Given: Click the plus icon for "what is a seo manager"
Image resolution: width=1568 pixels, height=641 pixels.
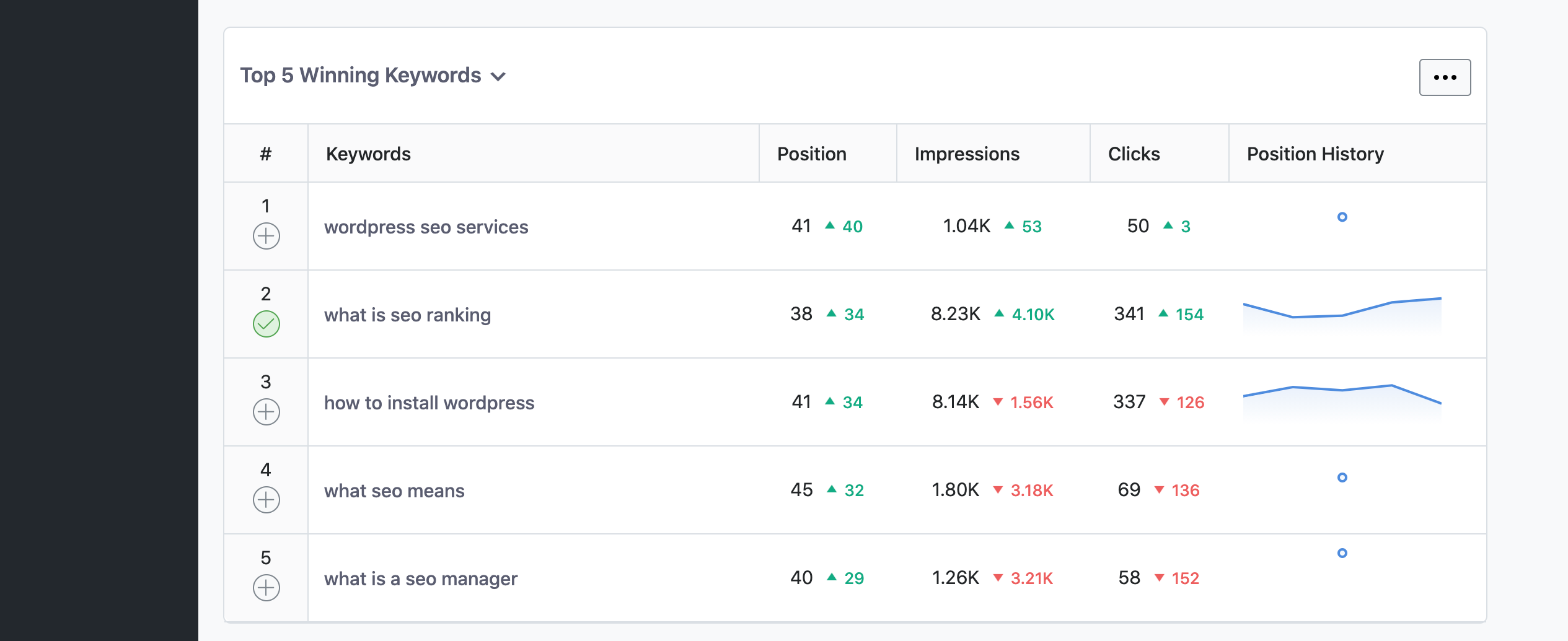Looking at the screenshot, I should tap(266, 587).
